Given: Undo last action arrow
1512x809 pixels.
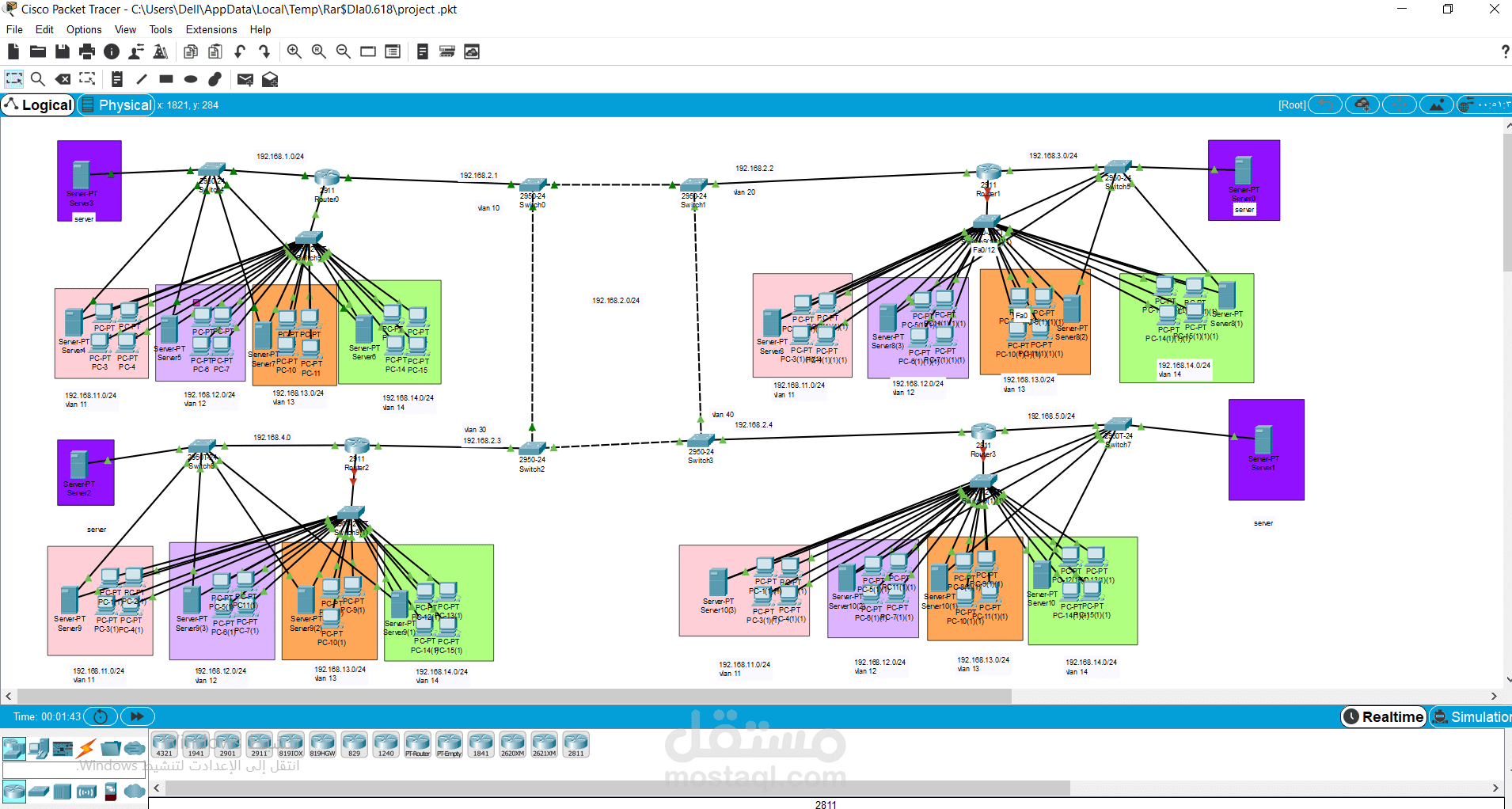Looking at the screenshot, I should click(x=240, y=51).
